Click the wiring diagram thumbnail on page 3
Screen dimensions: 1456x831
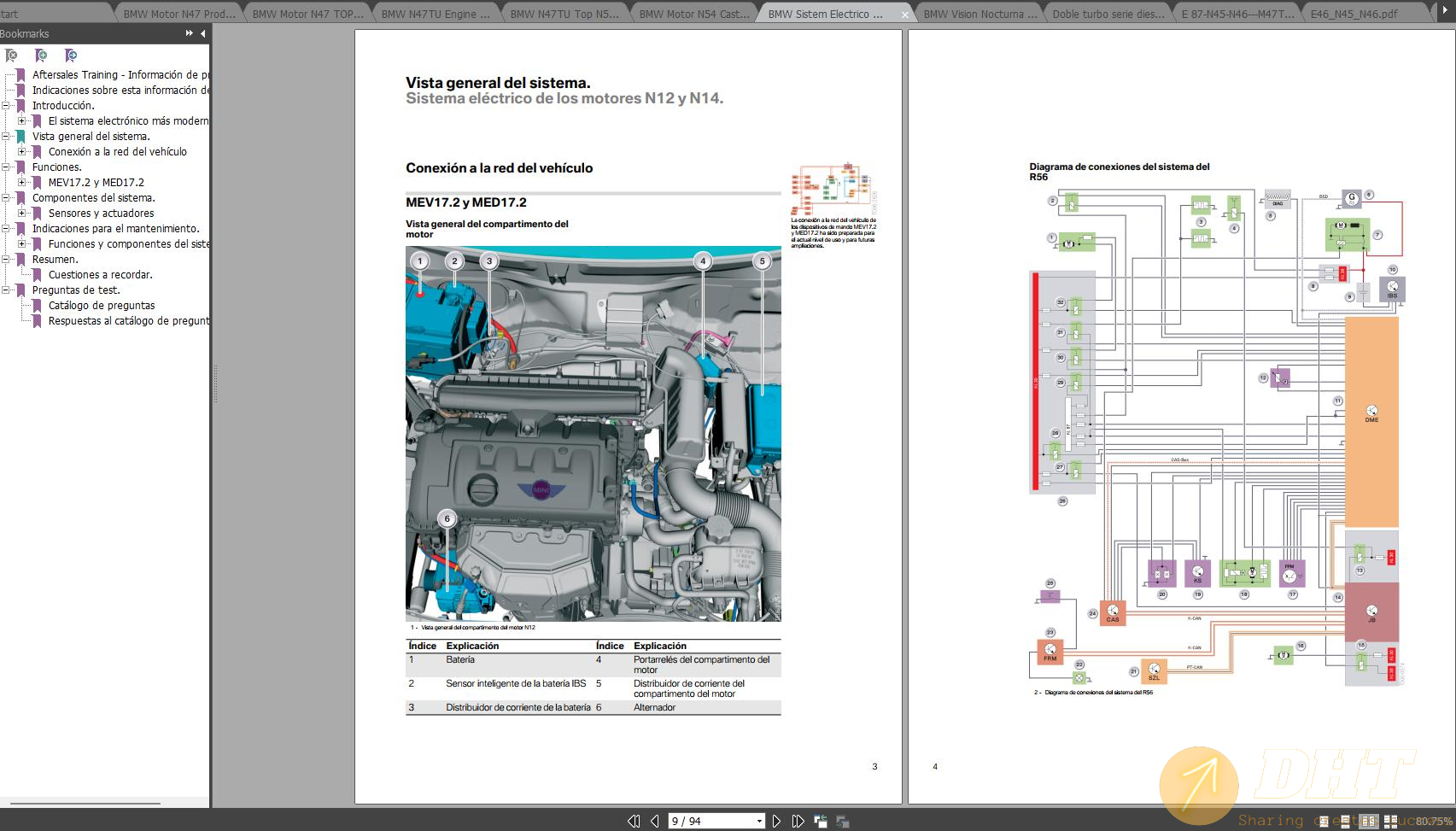pyautogui.click(x=833, y=188)
